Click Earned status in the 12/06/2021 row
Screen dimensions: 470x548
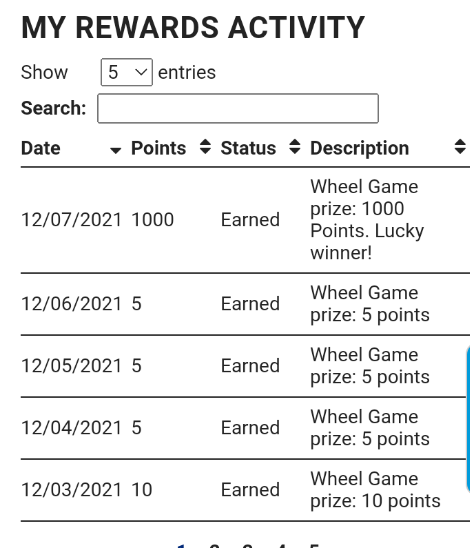point(250,304)
